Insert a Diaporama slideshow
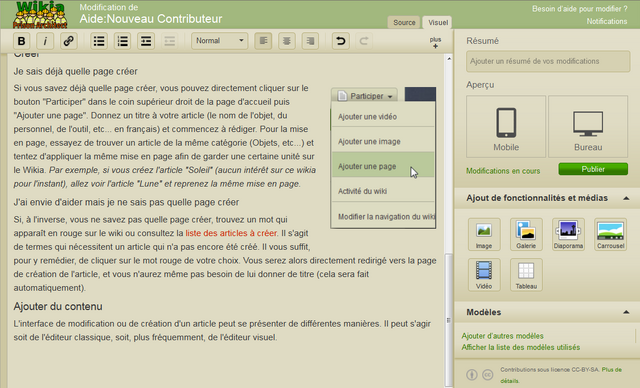 tap(568, 234)
